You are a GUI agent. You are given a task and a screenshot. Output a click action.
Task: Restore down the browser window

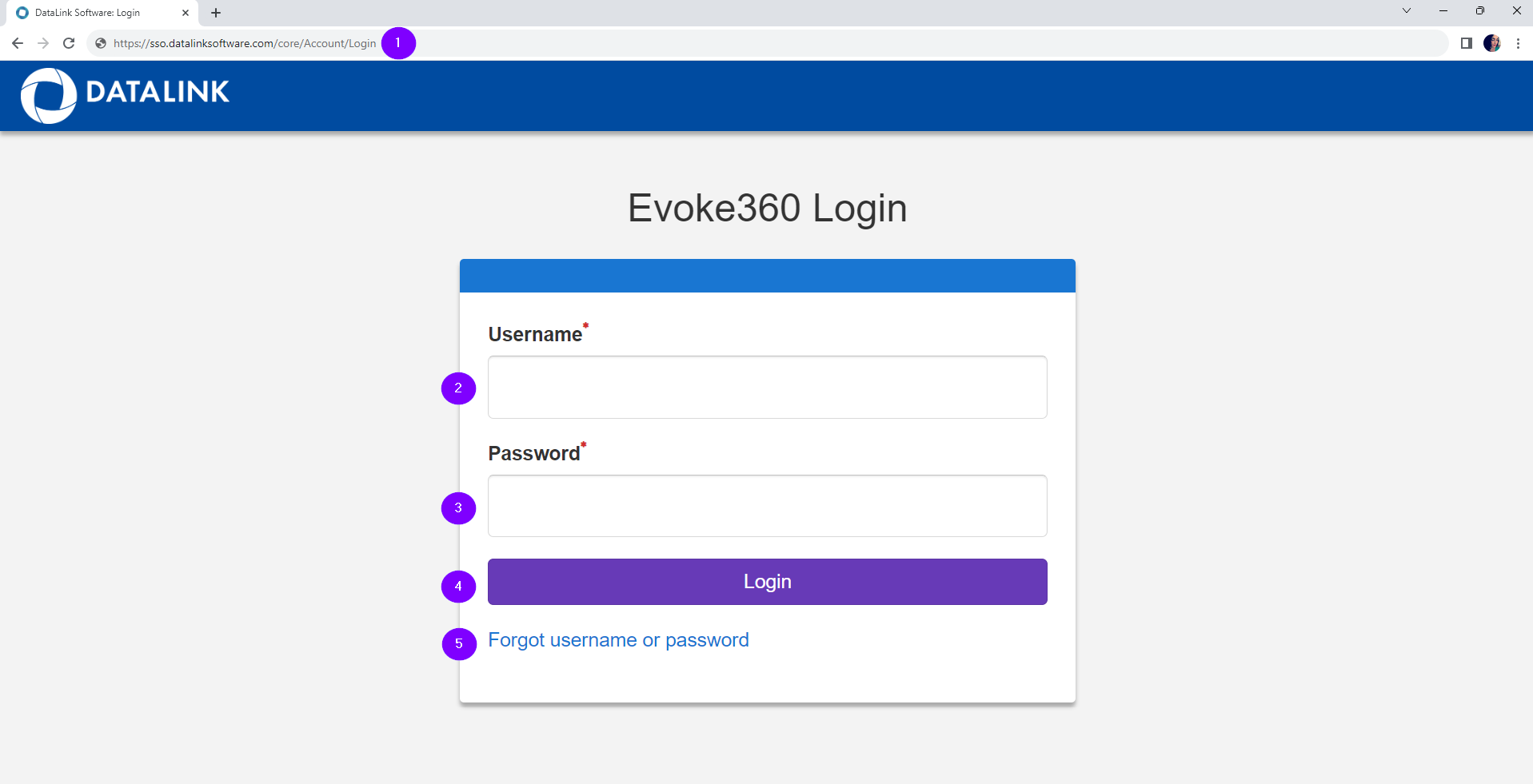1479,11
